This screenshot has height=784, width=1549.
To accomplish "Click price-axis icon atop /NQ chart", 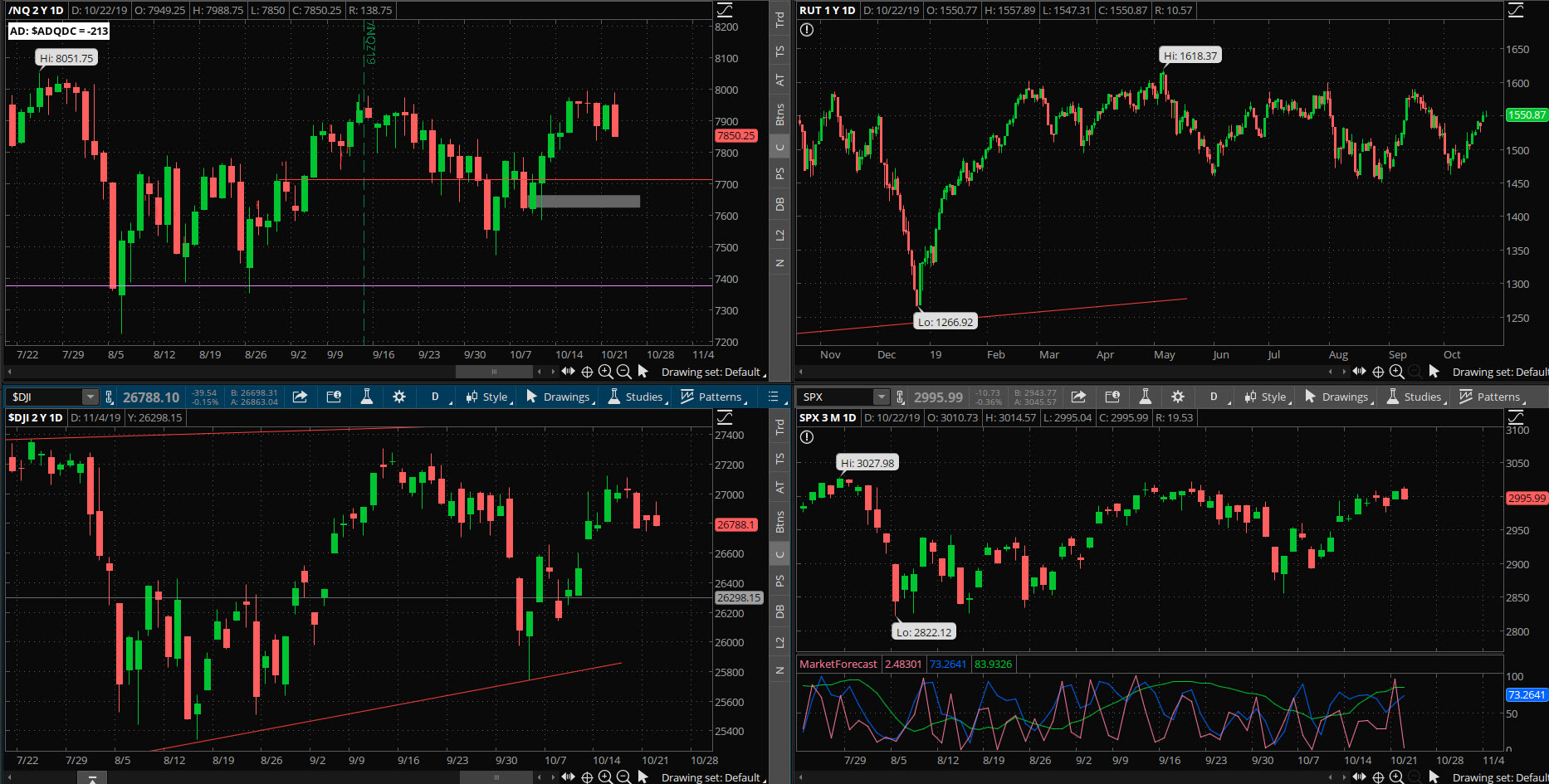I will tap(725, 10).
